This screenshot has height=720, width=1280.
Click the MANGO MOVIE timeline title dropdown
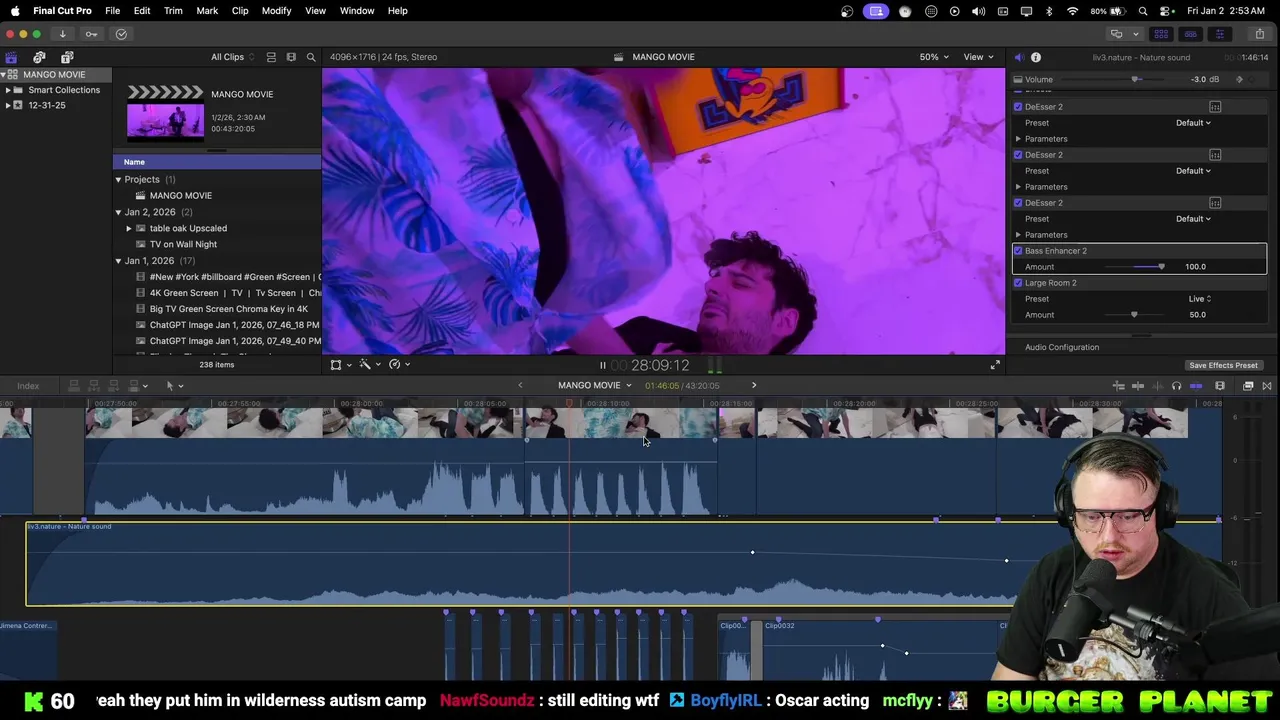point(595,385)
